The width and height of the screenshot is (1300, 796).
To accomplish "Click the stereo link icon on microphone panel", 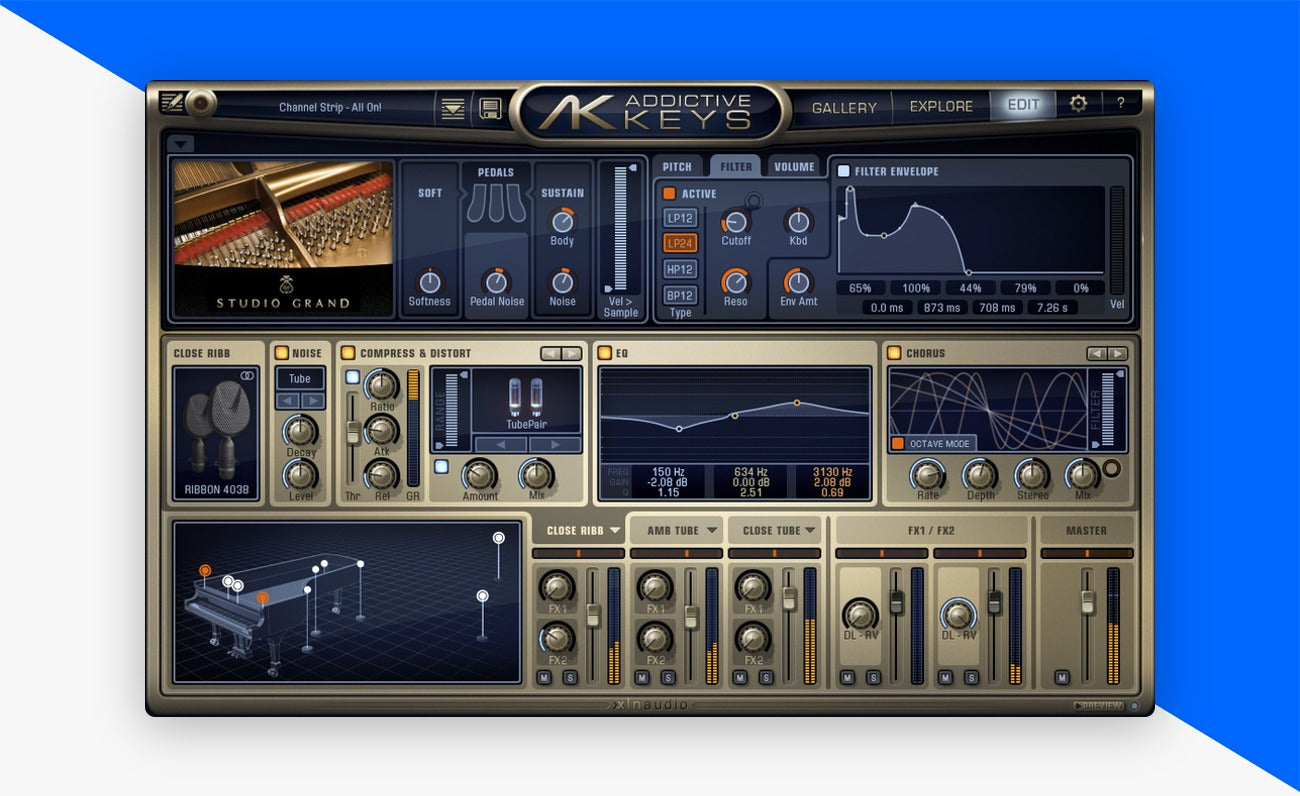I will (247, 376).
